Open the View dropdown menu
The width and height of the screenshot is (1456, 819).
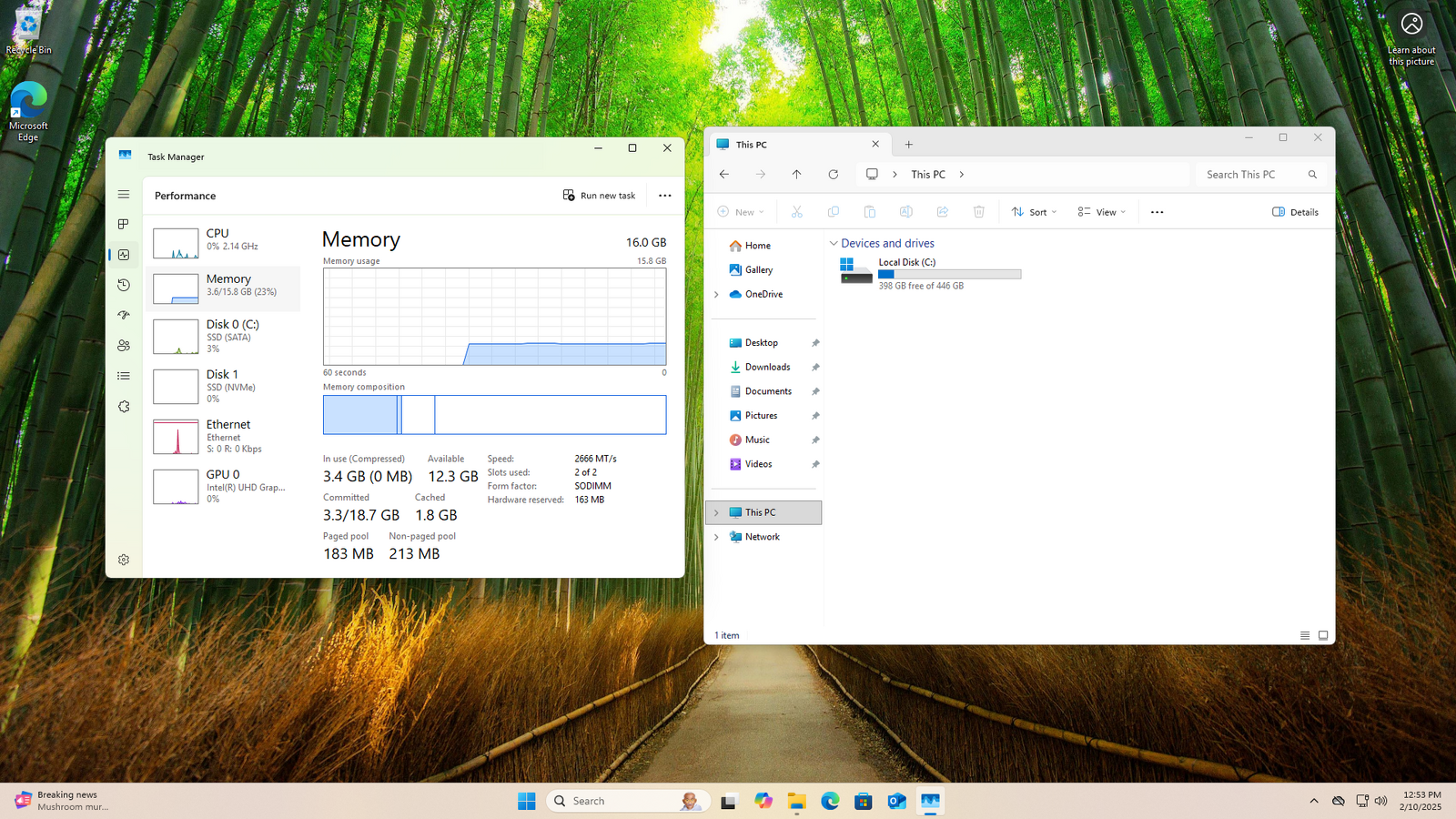tap(1101, 212)
